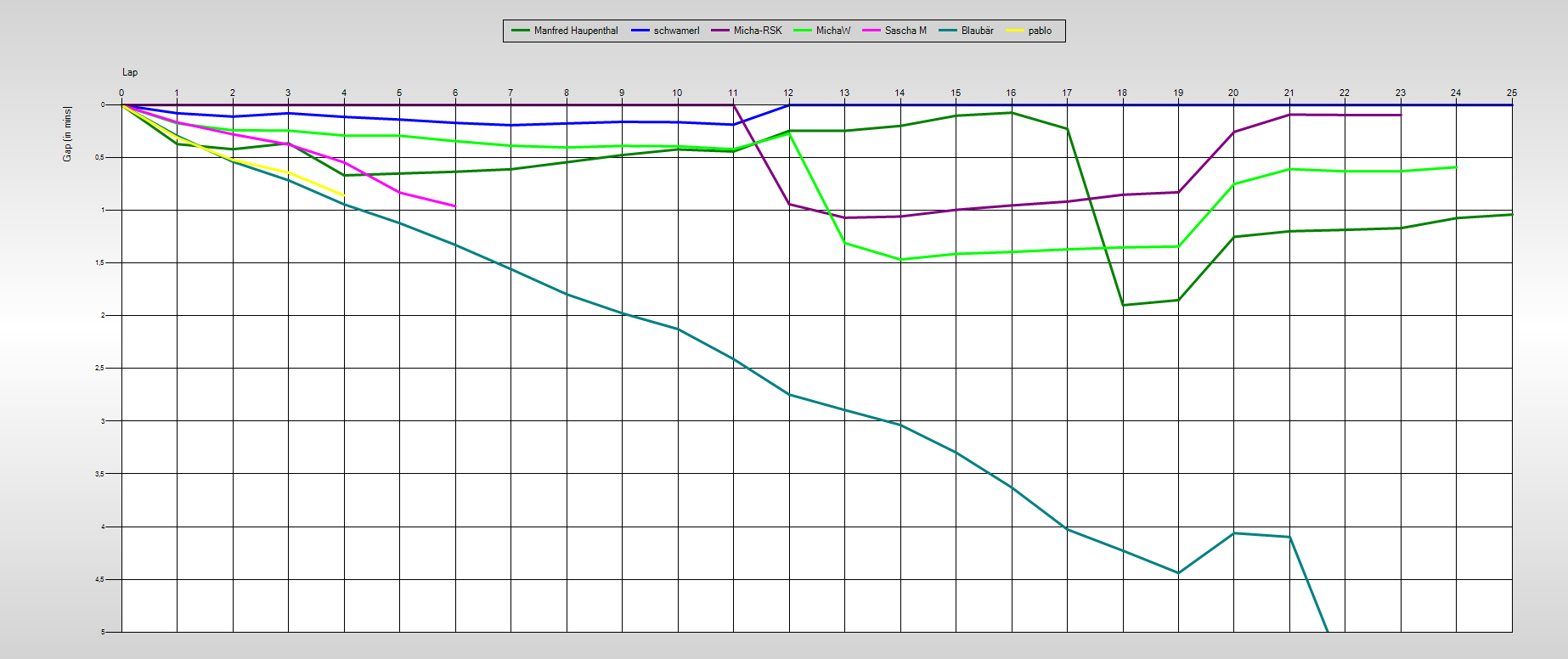The height and width of the screenshot is (659, 1568).
Task: Click the dark green Manfred Haupenthal legend swatch
Action: coord(520,31)
